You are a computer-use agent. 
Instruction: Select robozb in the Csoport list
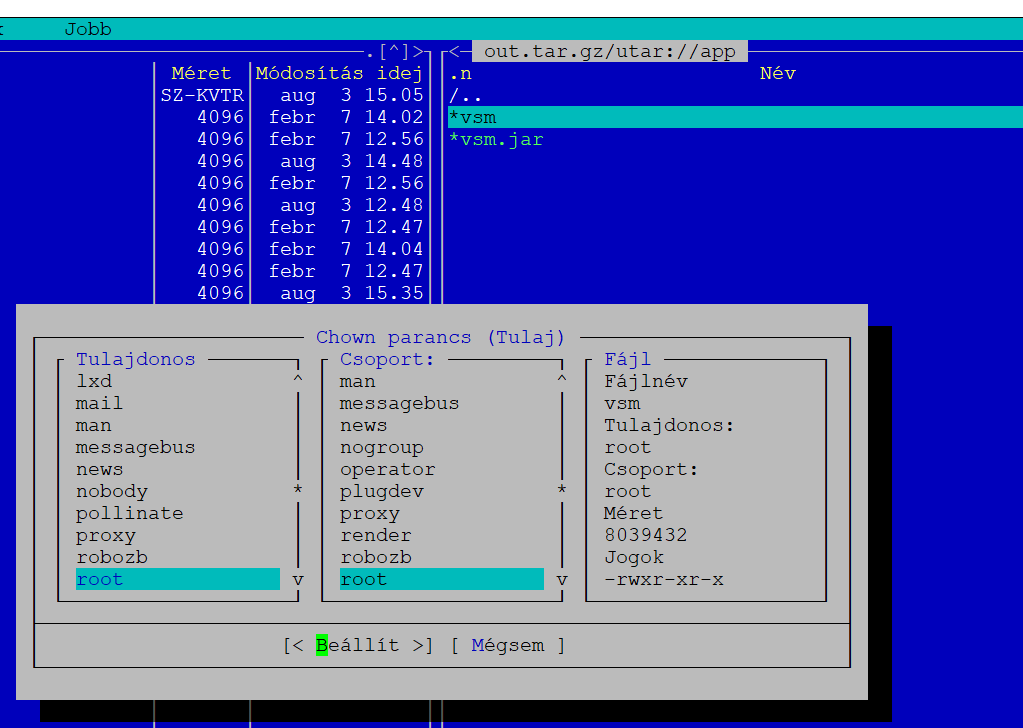click(x=376, y=557)
